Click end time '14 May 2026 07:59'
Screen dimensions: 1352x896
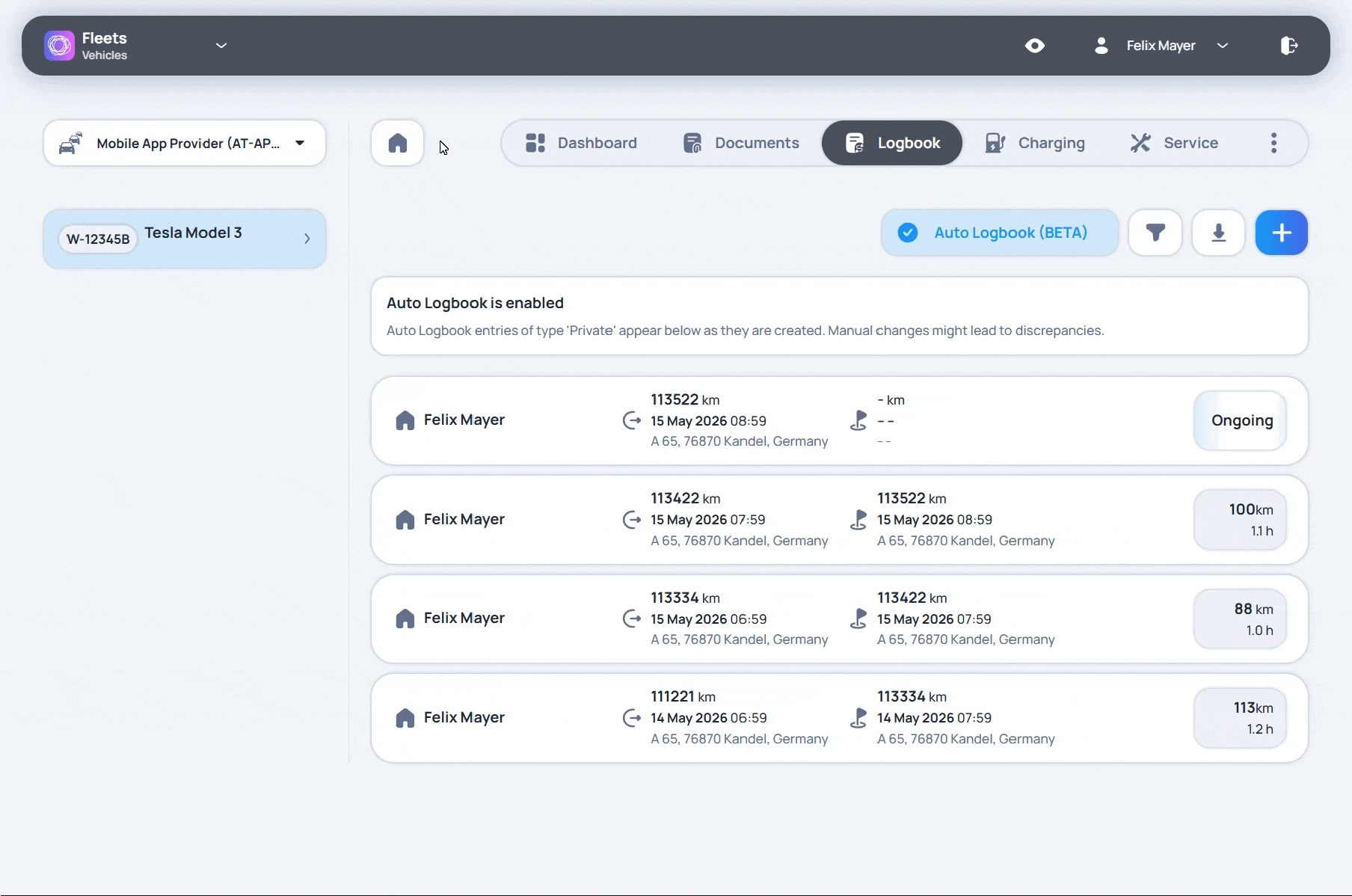[x=934, y=718]
